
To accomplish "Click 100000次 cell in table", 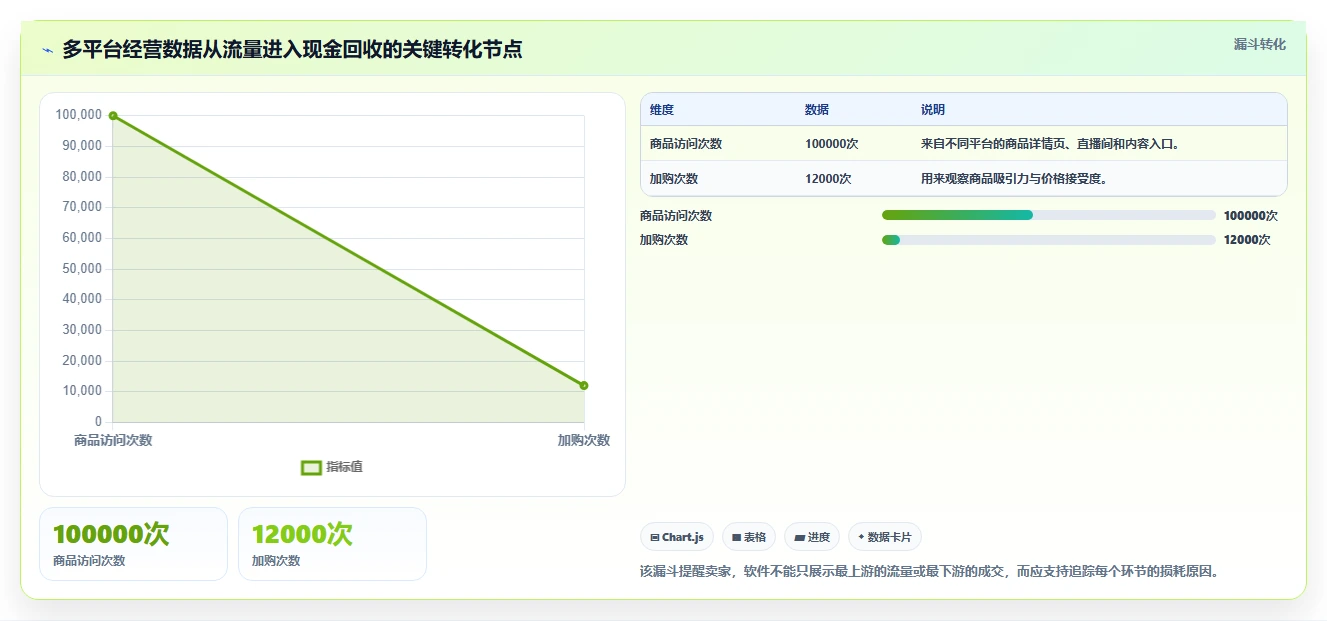I will [x=832, y=144].
